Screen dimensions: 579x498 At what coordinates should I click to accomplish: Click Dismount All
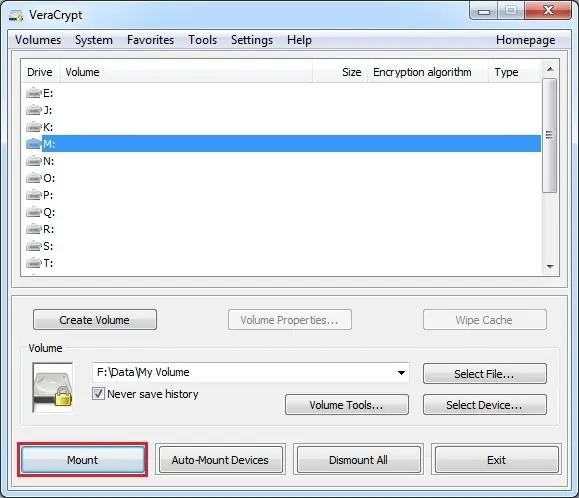click(x=359, y=460)
